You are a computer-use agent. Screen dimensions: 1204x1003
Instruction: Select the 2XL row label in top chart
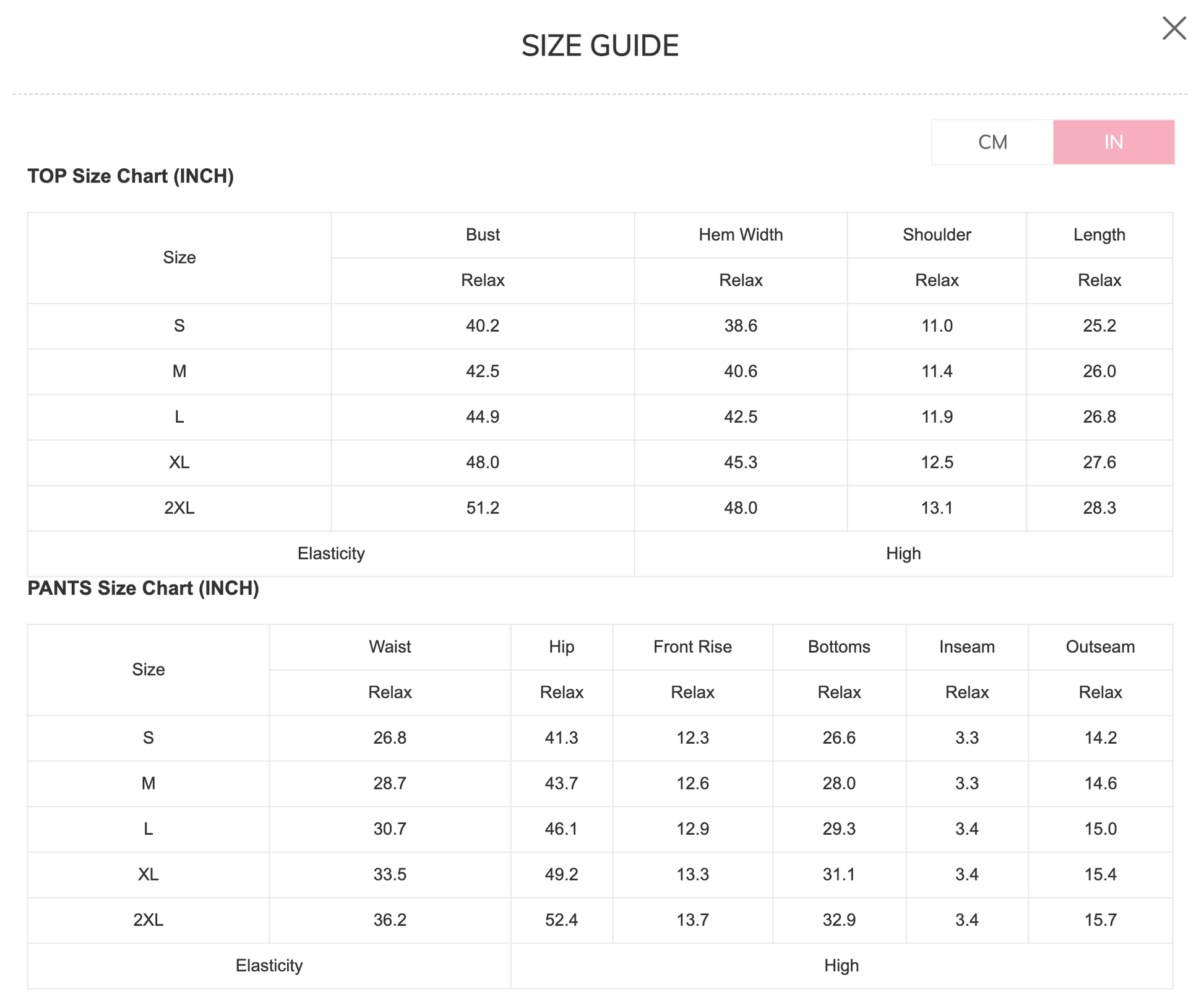tap(179, 508)
